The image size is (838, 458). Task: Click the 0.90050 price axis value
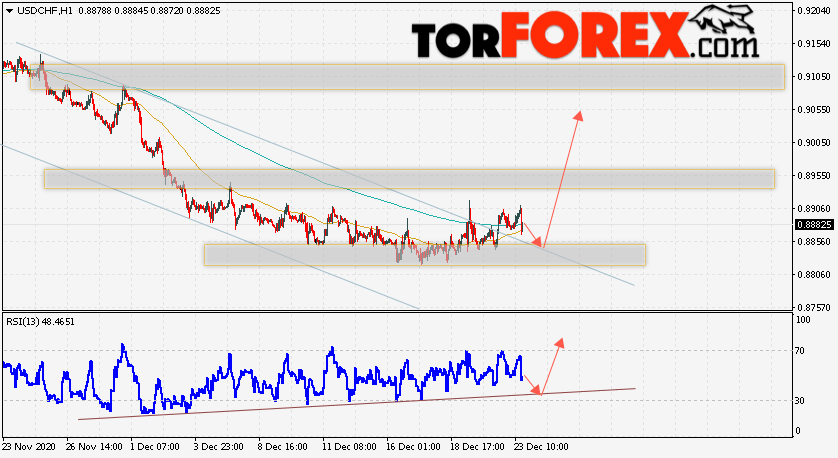click(814, 143)
